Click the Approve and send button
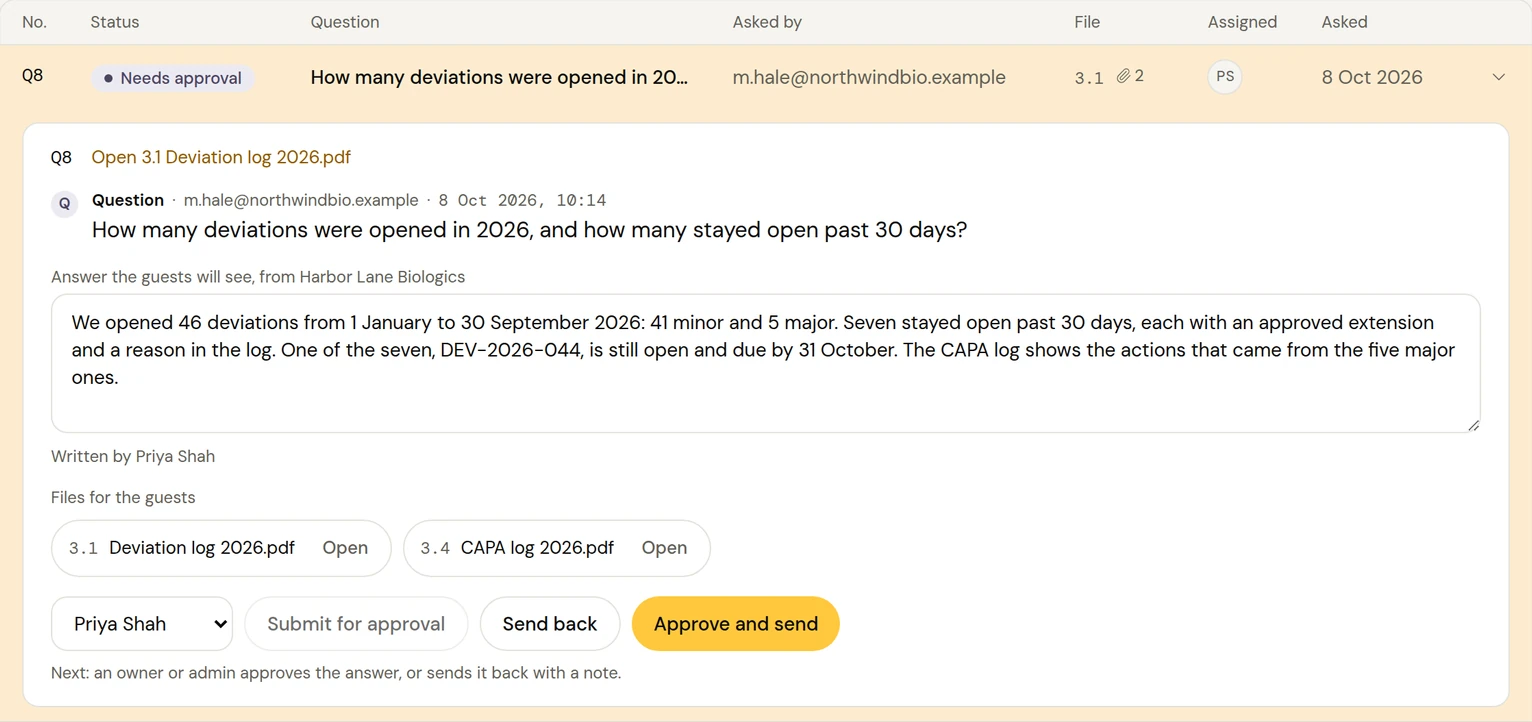This screenshot has width=1532, height=722. [x=736, y=624]
